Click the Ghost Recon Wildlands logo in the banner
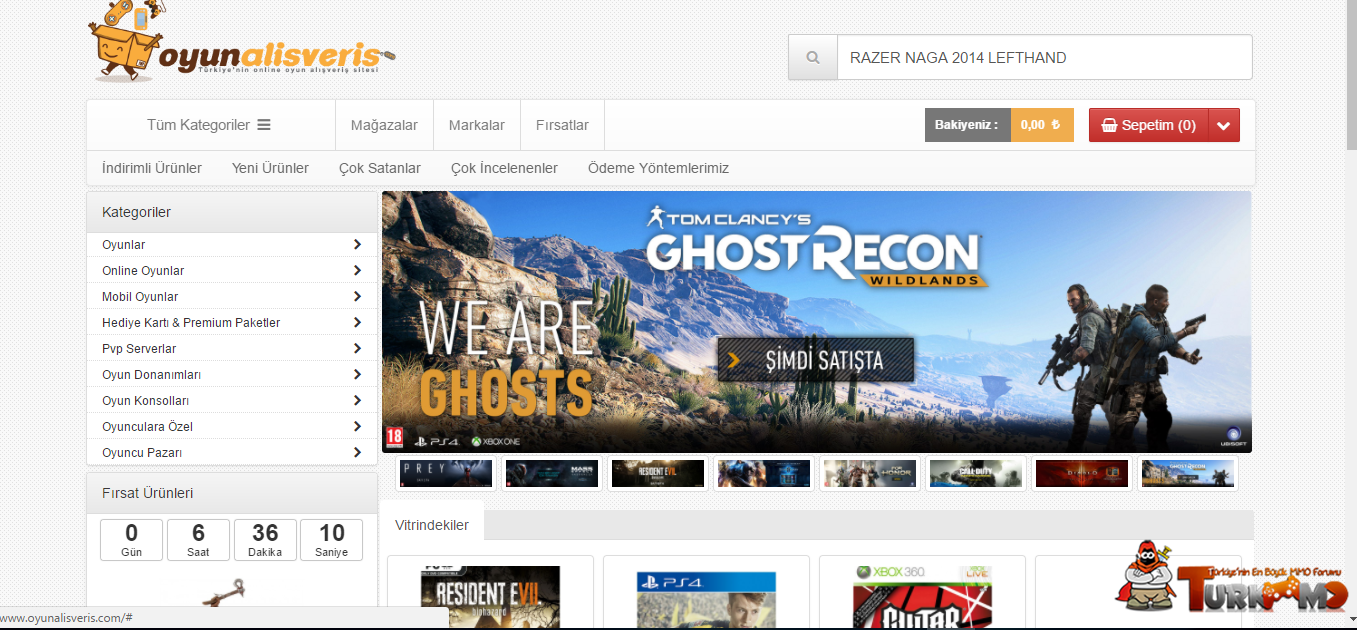Viewport: 1357px width, 630px height. 817,248
